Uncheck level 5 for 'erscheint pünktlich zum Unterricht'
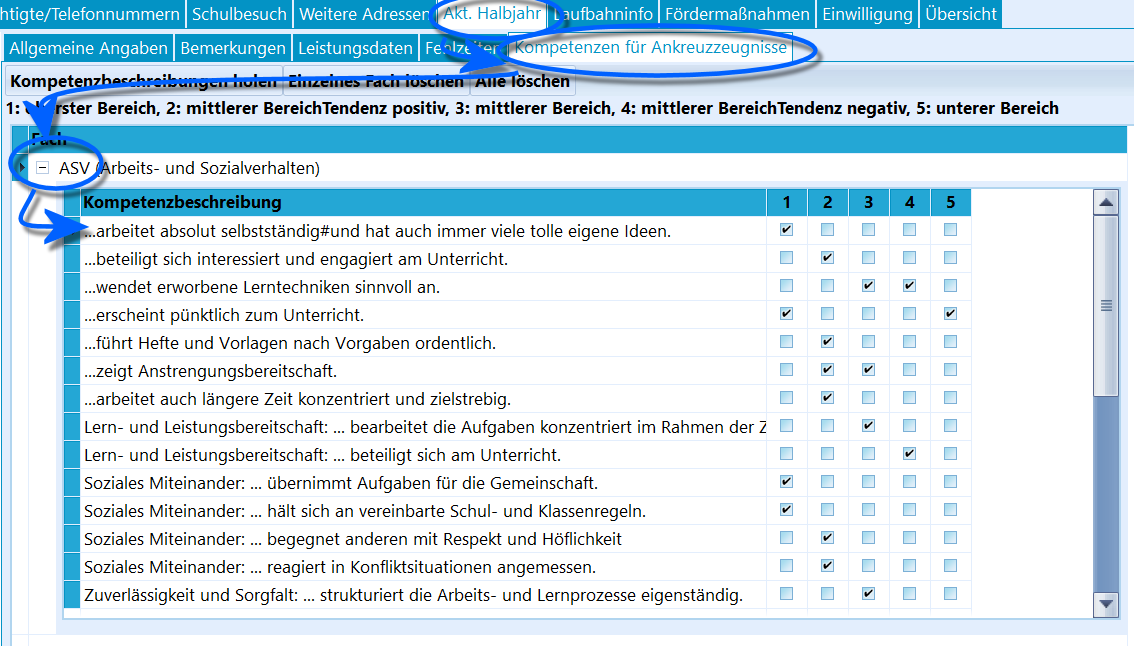The image size is (1134, 646). coord(950,314)
